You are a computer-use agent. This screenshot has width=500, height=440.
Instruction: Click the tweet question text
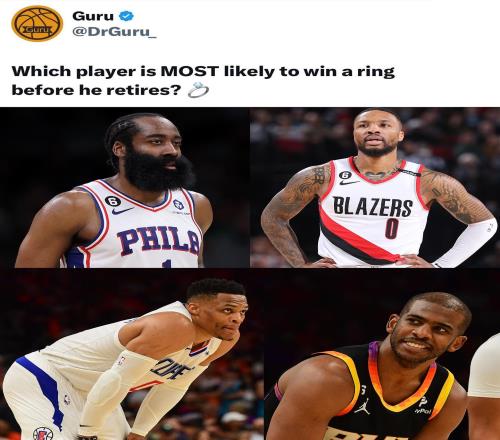[x=203, y=81]
